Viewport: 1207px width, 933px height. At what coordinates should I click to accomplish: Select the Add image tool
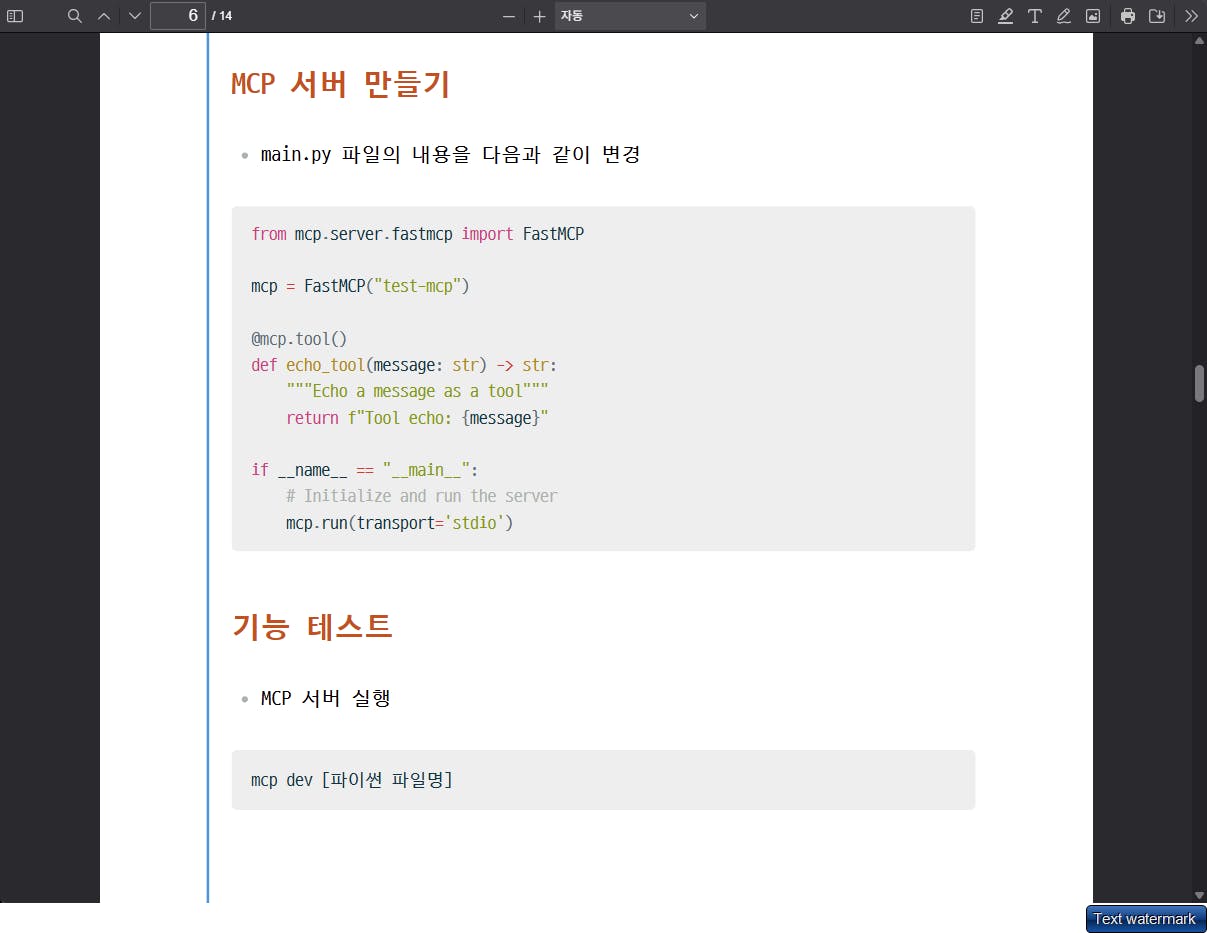click(x=1093, y=16)
